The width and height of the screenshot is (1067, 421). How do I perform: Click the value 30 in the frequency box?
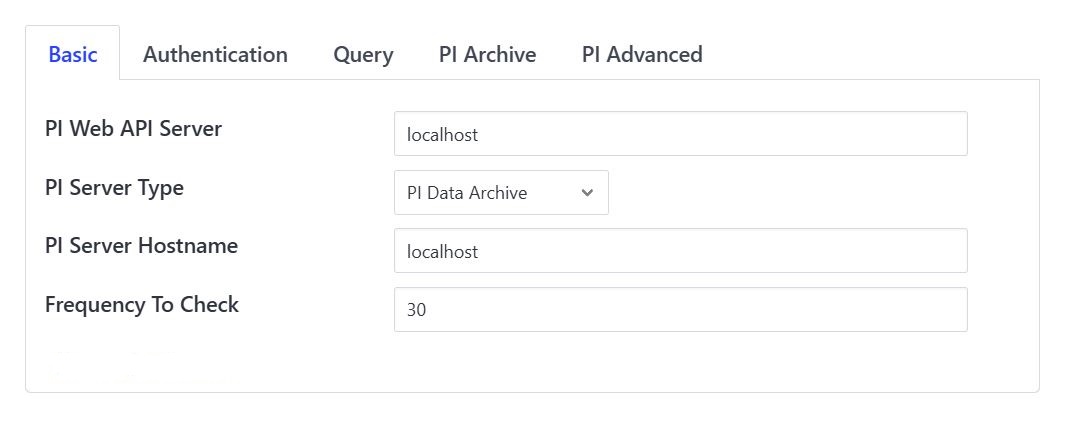(x=417, y=311)
